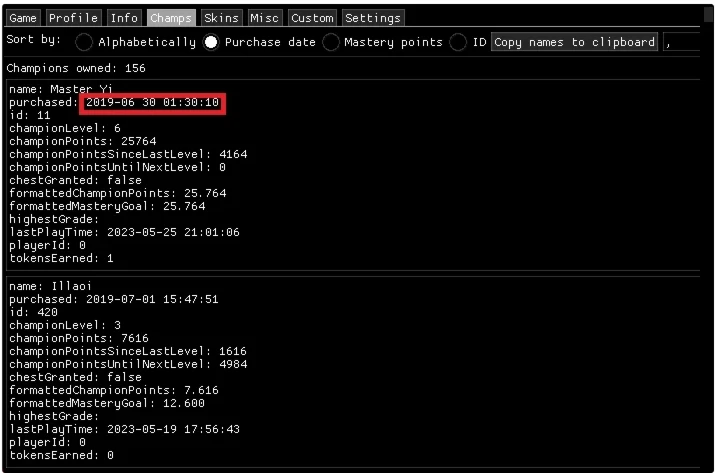
Task: Sort champions Alphabetically
Action: 85,43
